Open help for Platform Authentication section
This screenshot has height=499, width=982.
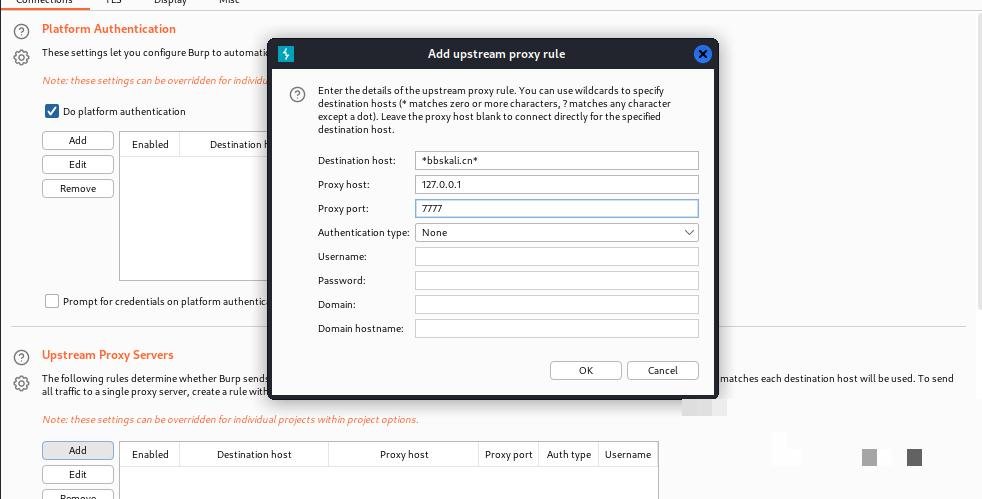click(x=21, y=31)
